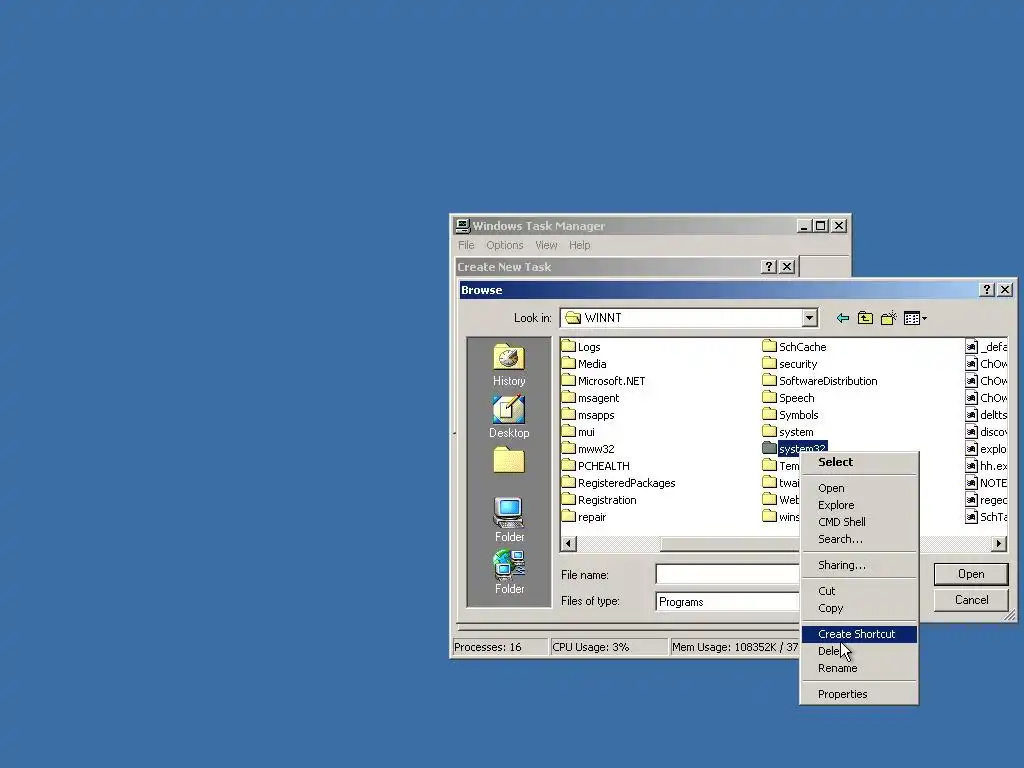This screenshot has height=768, width=1024.
Task: Click the Open button in Browse dialog
Action: [971, 574]
